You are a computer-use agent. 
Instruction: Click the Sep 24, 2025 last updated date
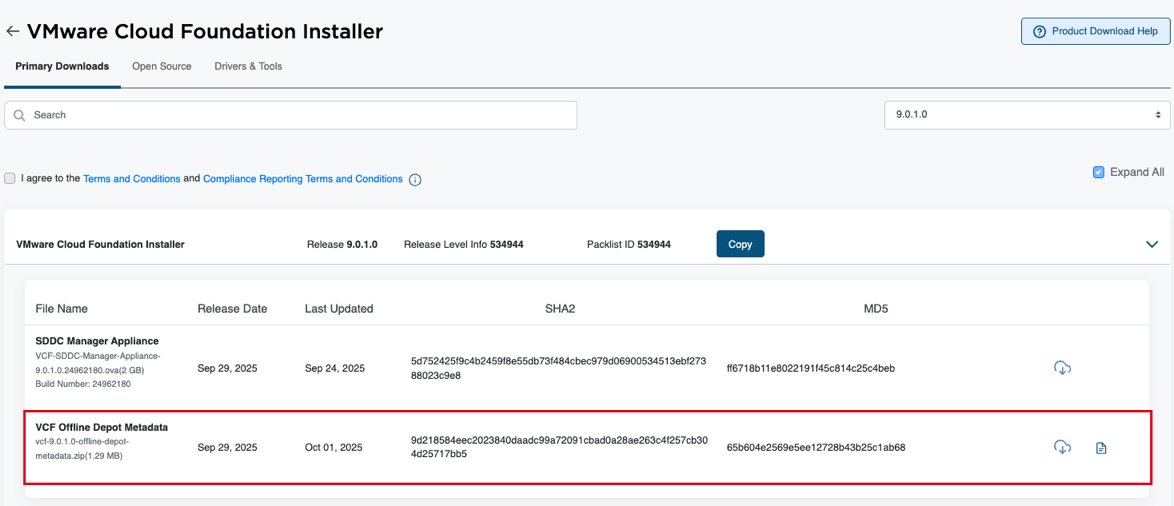(335, 368)
